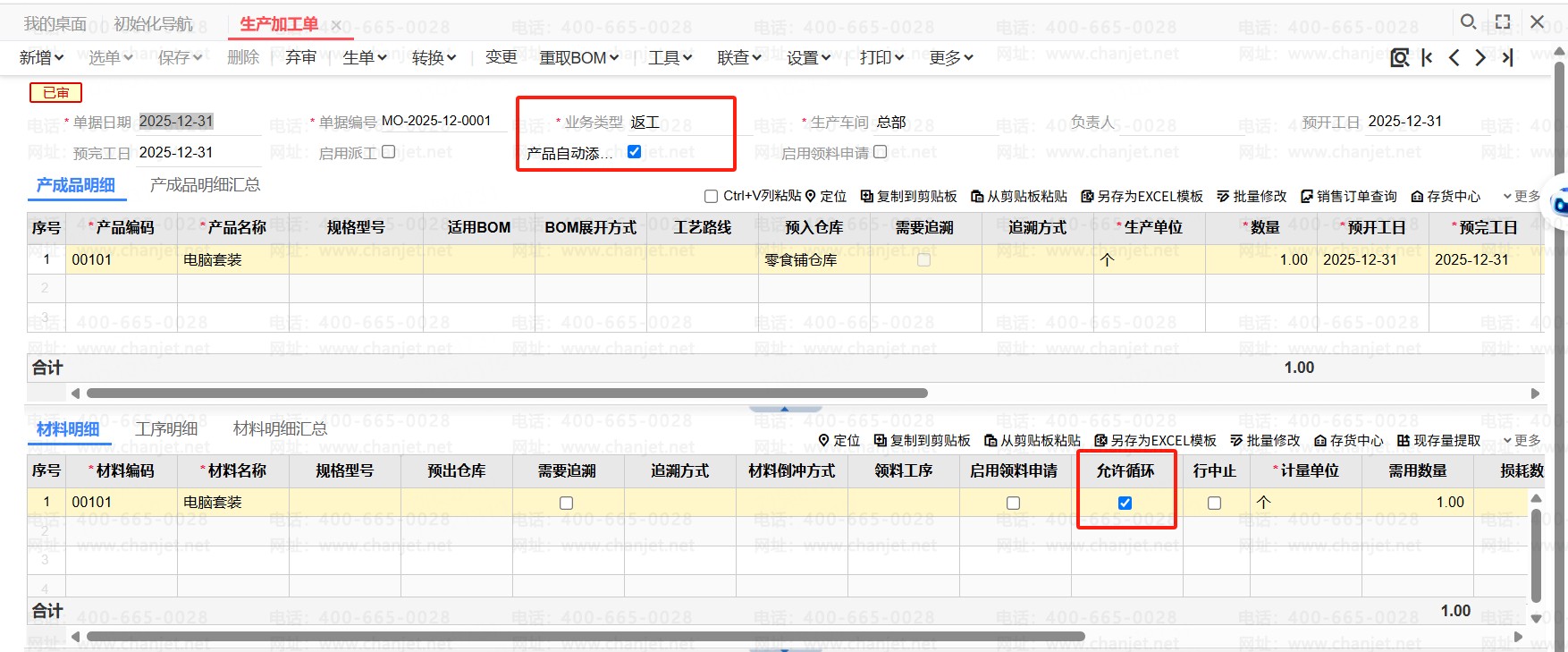1568x652 pixels.
Task: Expand the 转换 dropdown
Action: [434, 58]
